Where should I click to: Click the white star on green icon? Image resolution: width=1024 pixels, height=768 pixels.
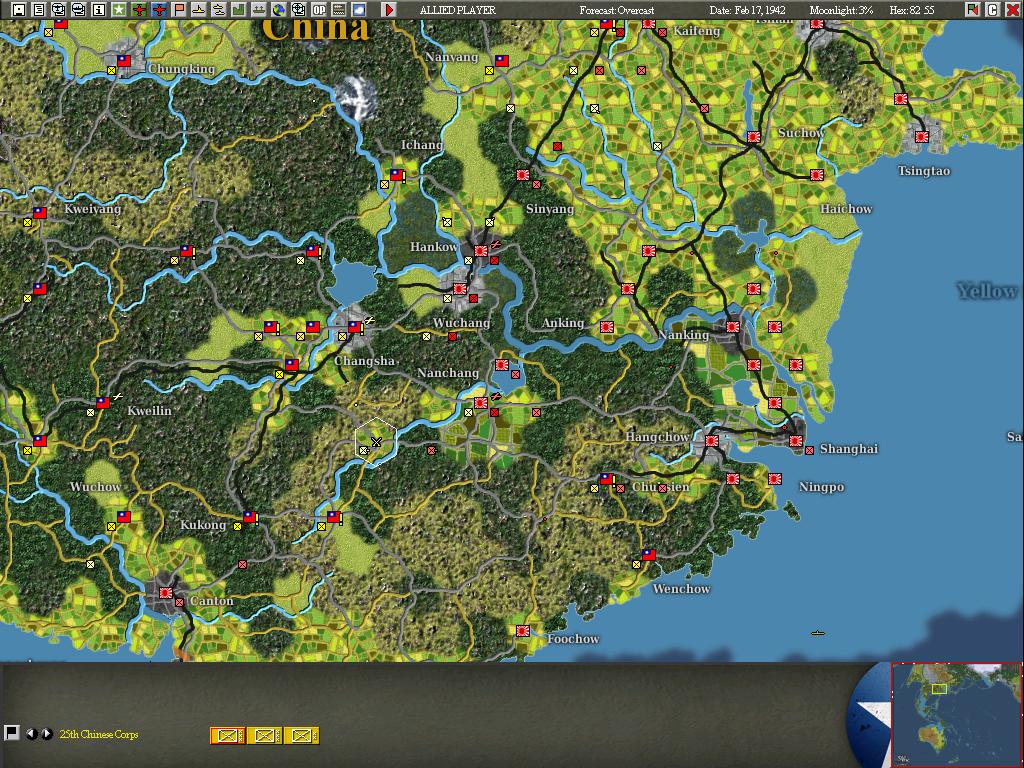(118, 9)
